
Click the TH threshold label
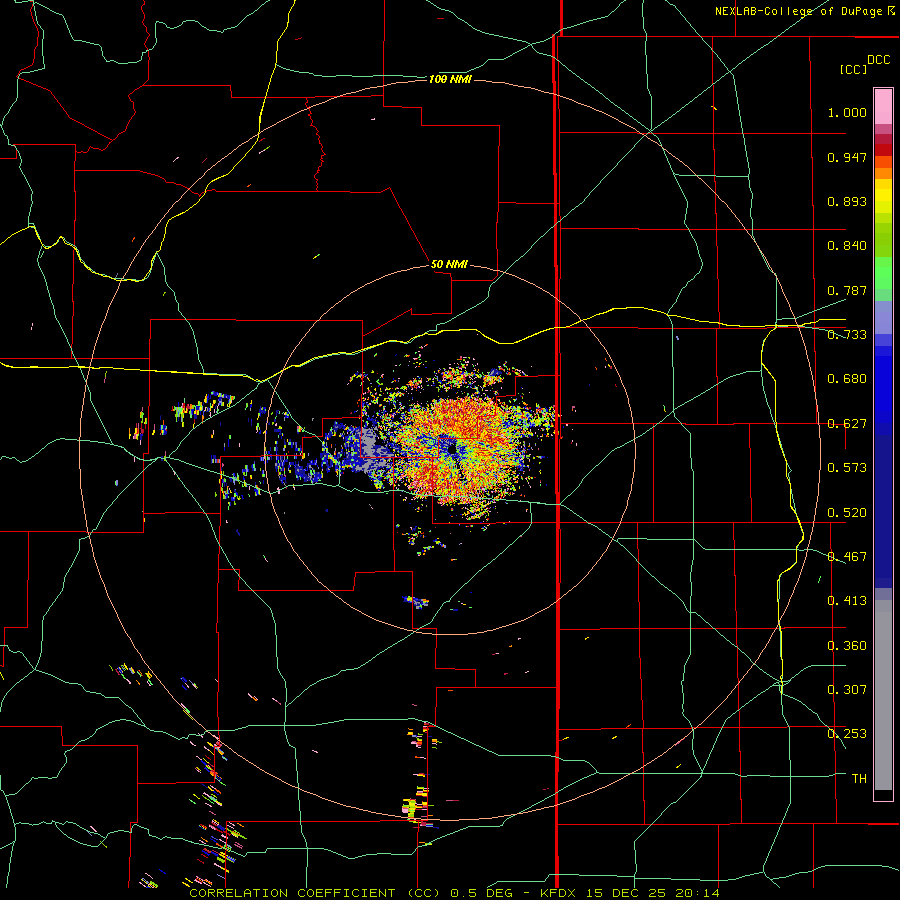pyautogui.click(x=859, y=779)
